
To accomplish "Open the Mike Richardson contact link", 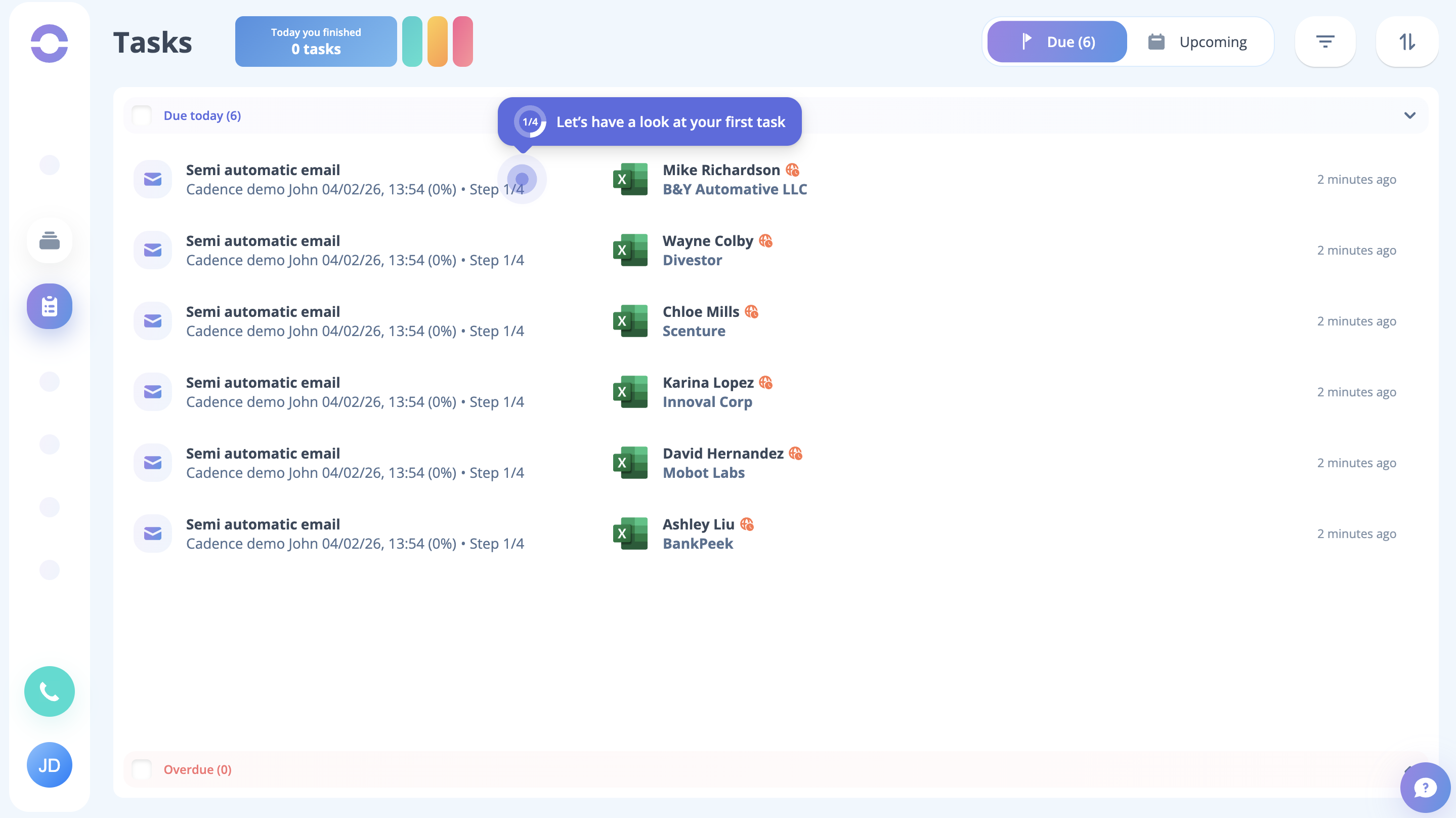I will (x=720, y=170).
